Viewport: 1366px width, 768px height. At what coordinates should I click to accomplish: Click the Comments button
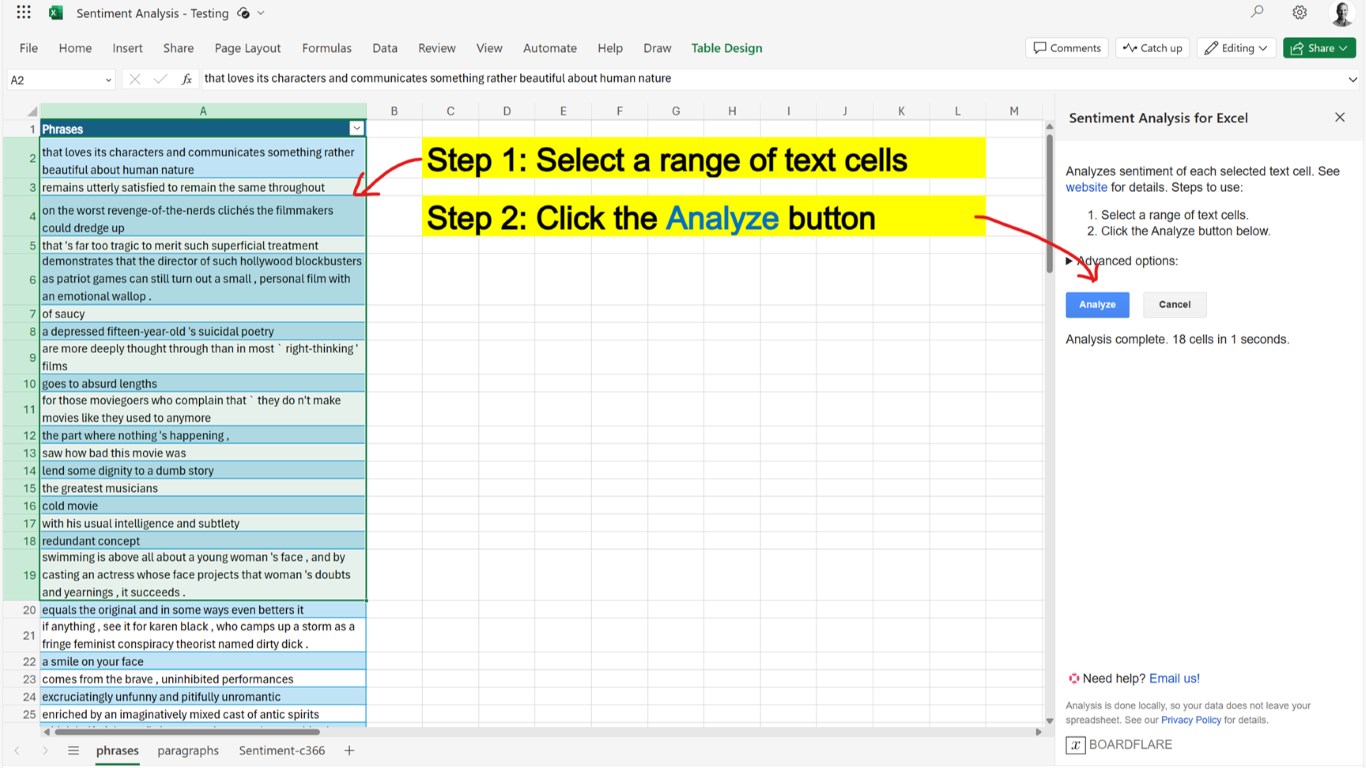(1067, 48)
